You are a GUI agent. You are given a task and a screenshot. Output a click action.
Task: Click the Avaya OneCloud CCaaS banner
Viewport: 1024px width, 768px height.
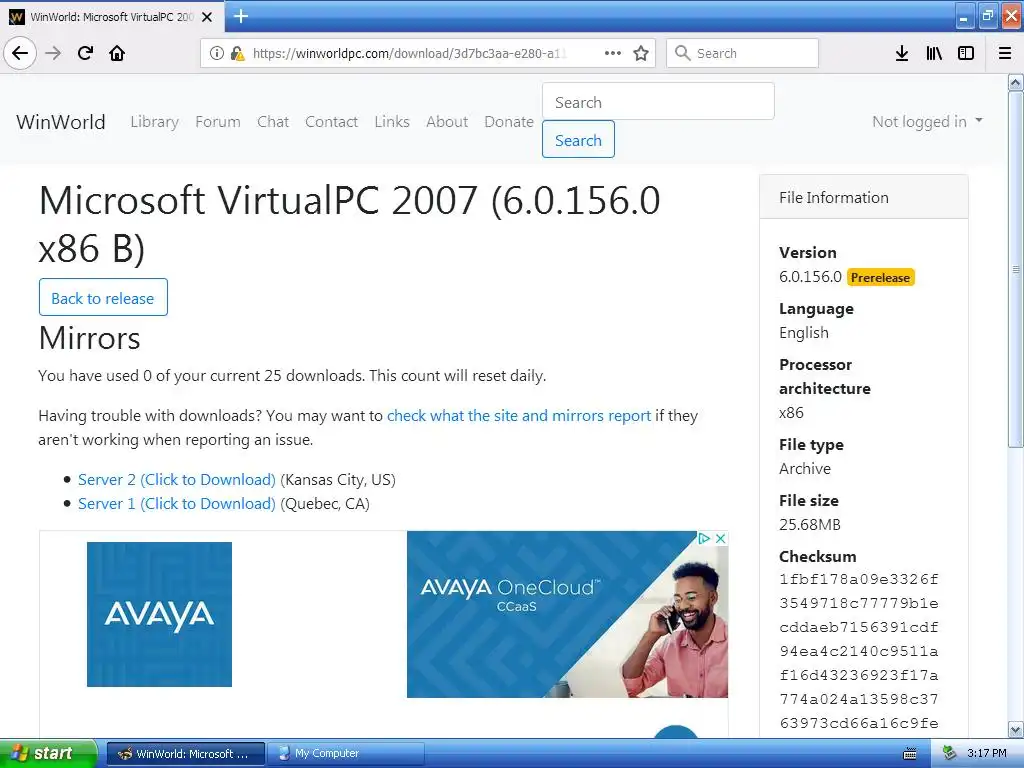pyautogui.click(x=567, y=615)
